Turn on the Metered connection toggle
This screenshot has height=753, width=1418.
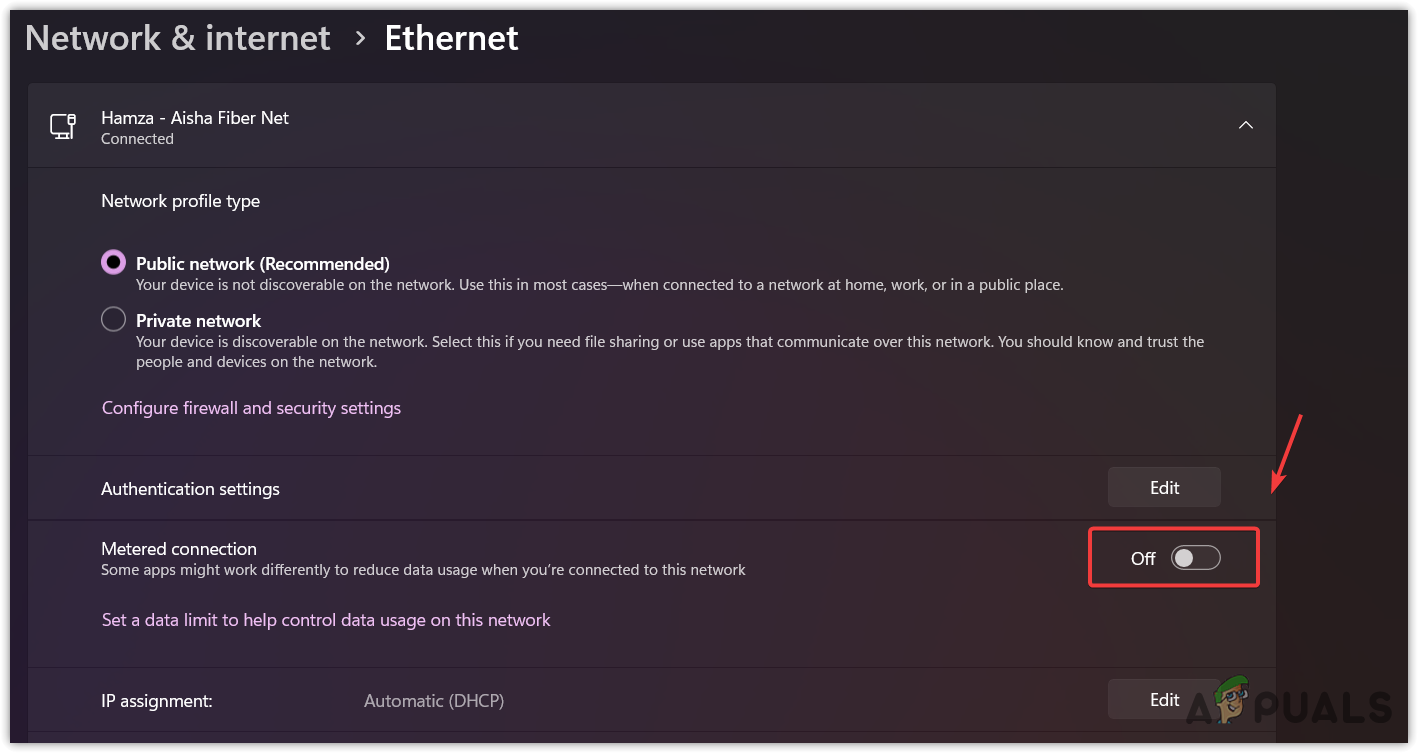tap(1195, 558)
